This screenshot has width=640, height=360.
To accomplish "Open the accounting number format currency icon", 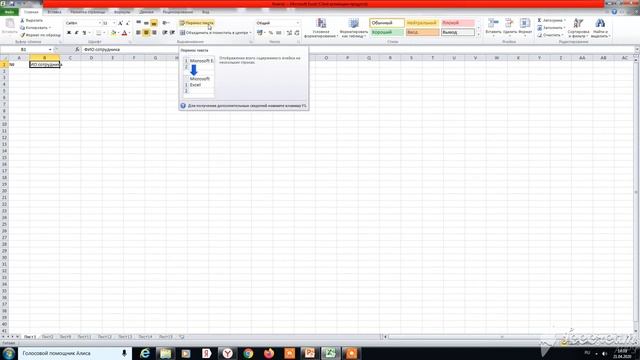I will coord(260,33).
